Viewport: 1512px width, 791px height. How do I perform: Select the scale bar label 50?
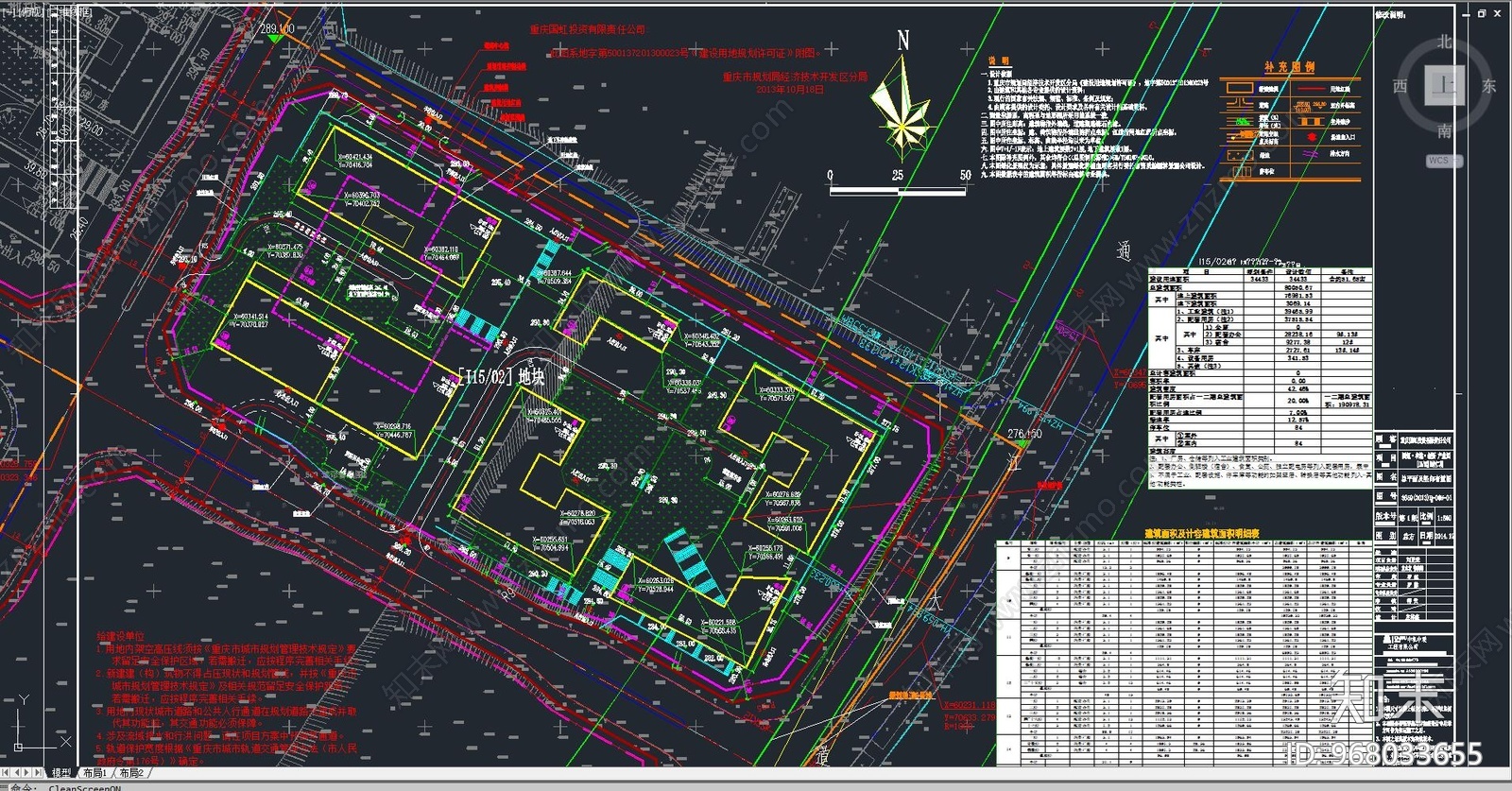tap(965, 175)
